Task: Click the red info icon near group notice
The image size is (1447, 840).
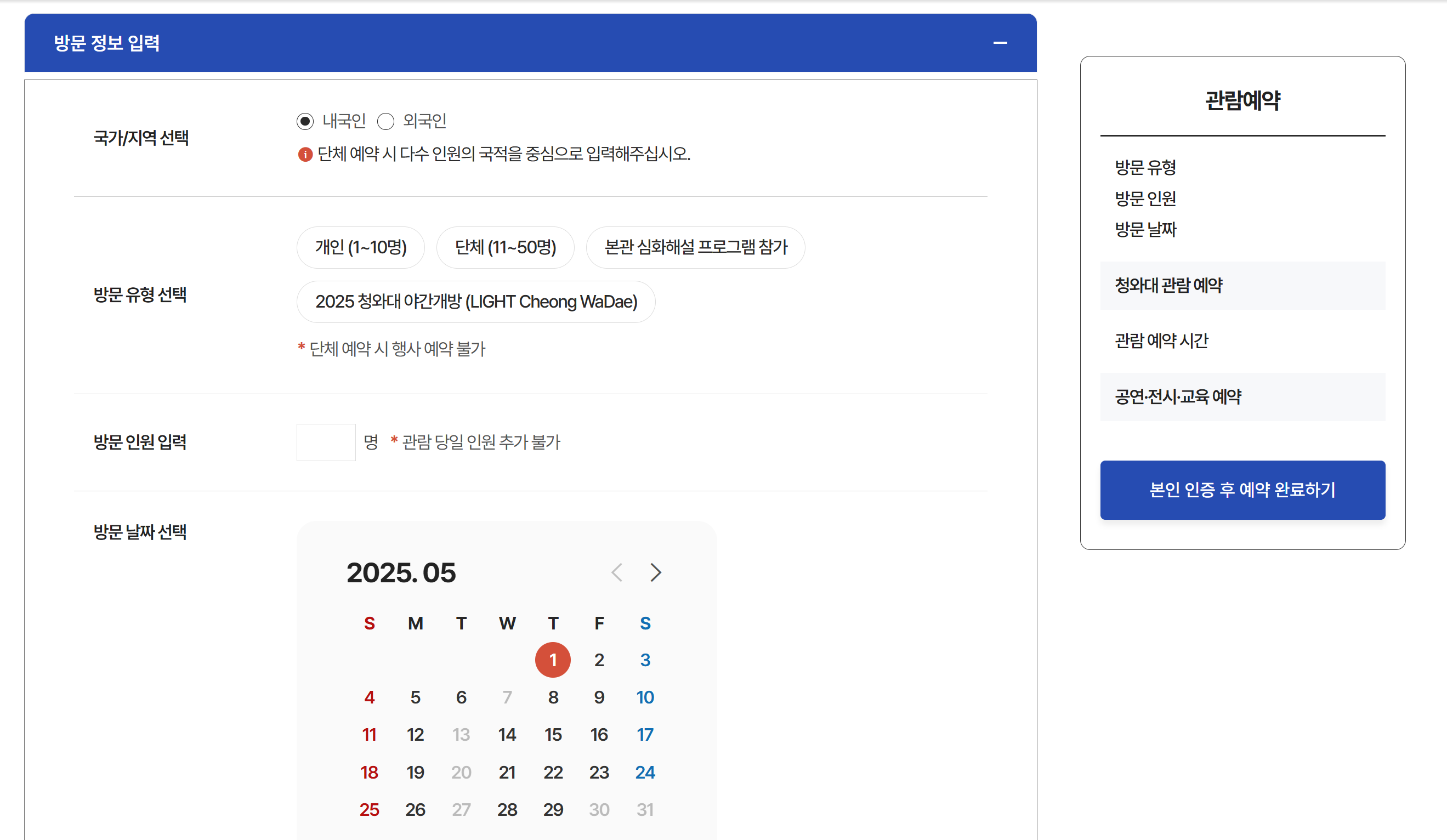Action: coord(305,155)
